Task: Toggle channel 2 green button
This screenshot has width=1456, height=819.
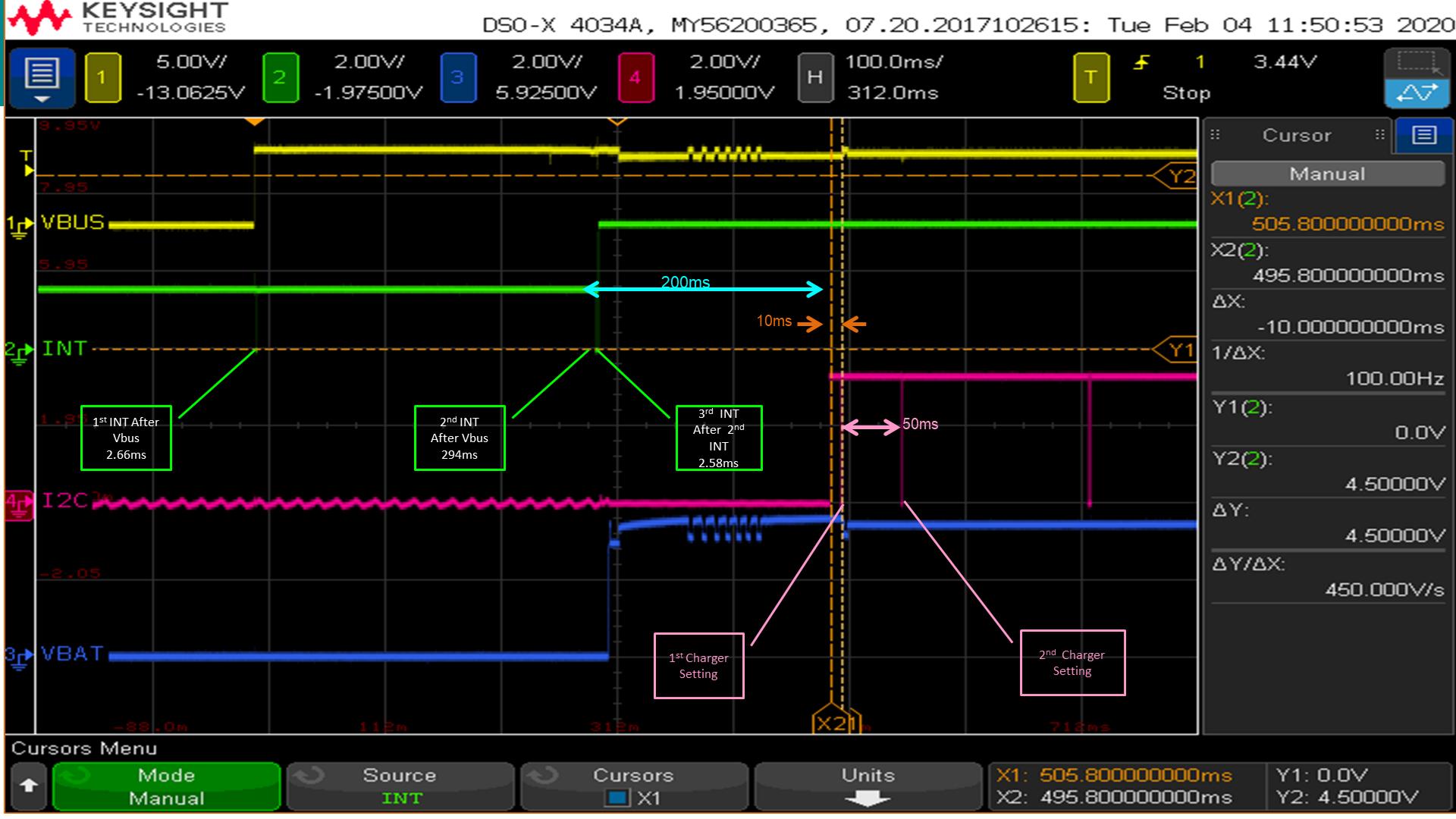Action: point(280,77)
